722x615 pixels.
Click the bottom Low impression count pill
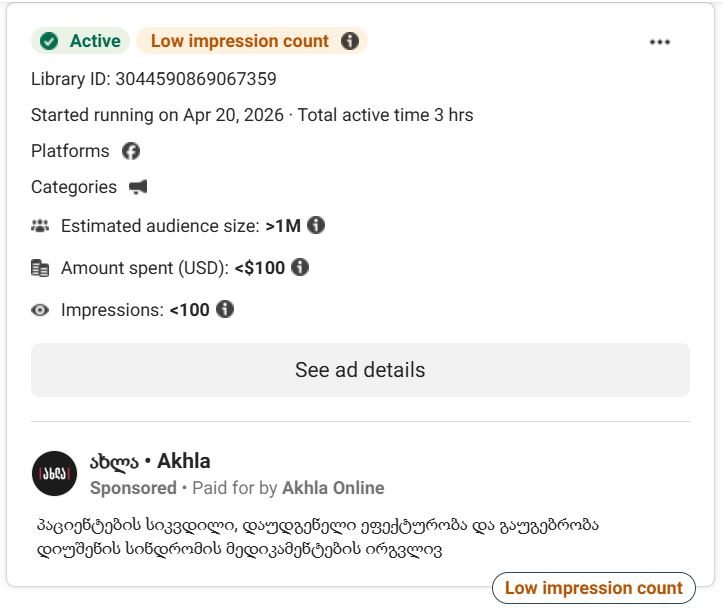coord(593,588)
